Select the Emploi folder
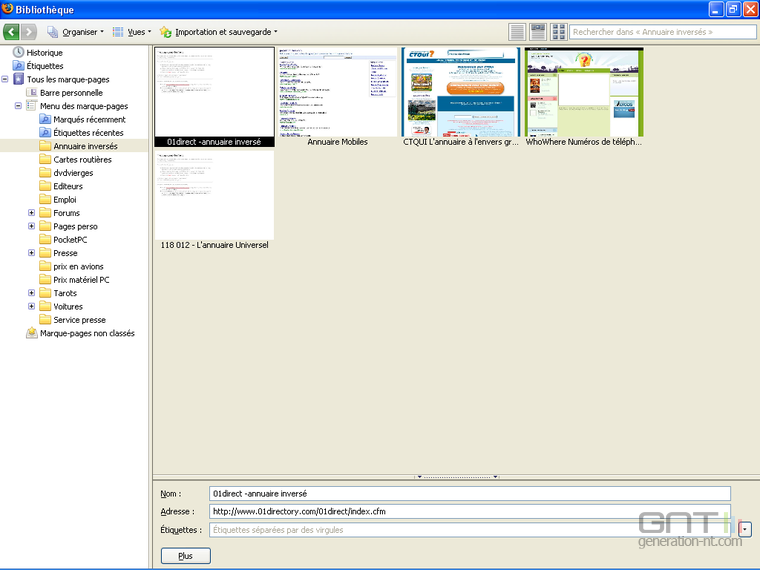 click(58, 200)
